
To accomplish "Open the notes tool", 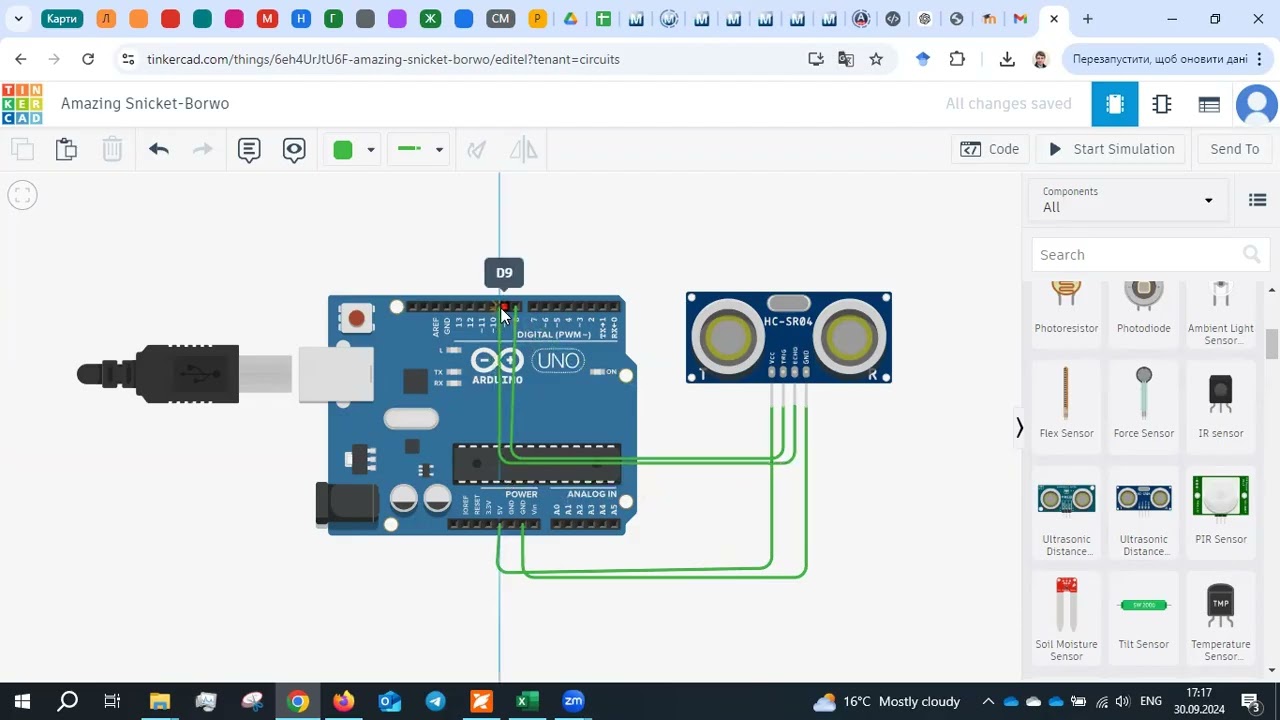I will click(x=249, y=149).
